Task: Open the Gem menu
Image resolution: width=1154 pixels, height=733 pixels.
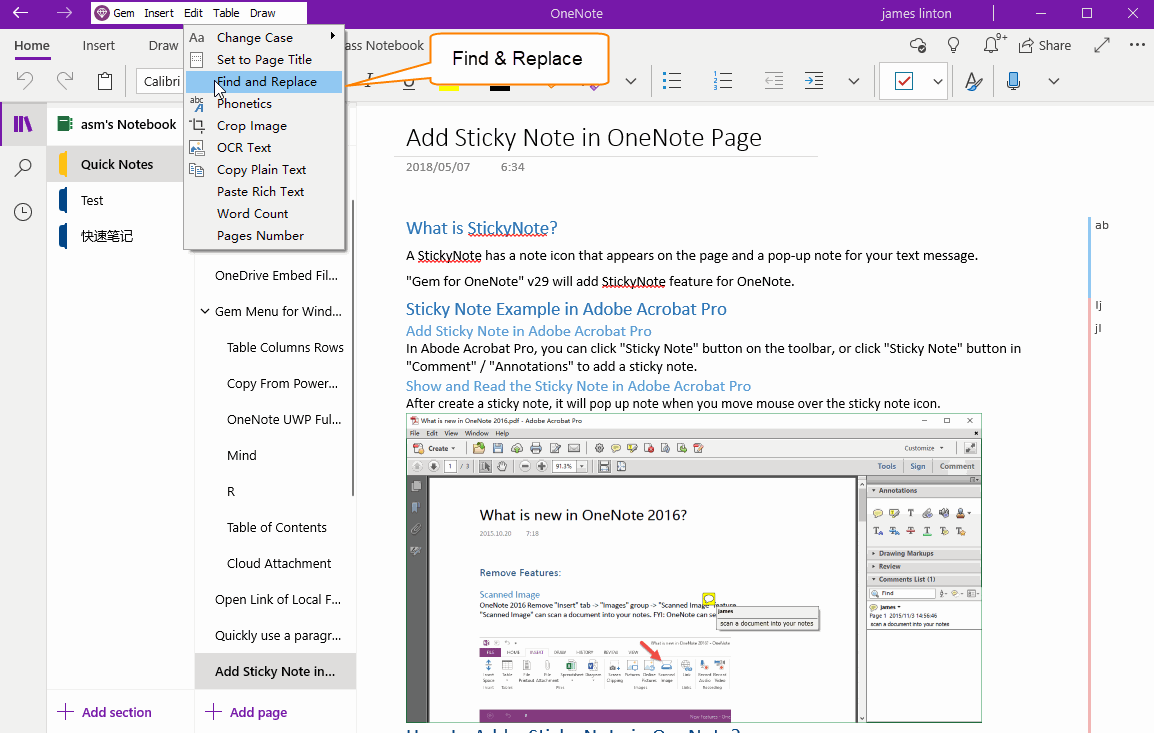Action: [124, 13]
